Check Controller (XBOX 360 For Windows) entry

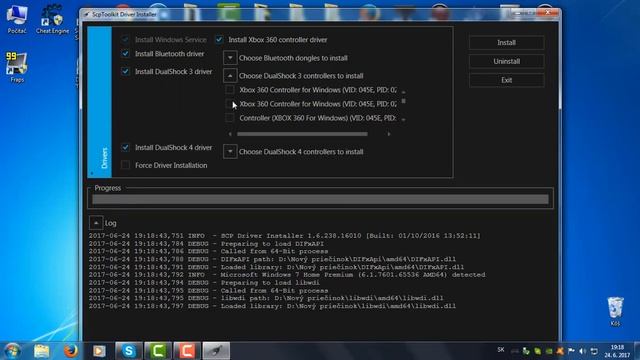(x=230, y=118)
